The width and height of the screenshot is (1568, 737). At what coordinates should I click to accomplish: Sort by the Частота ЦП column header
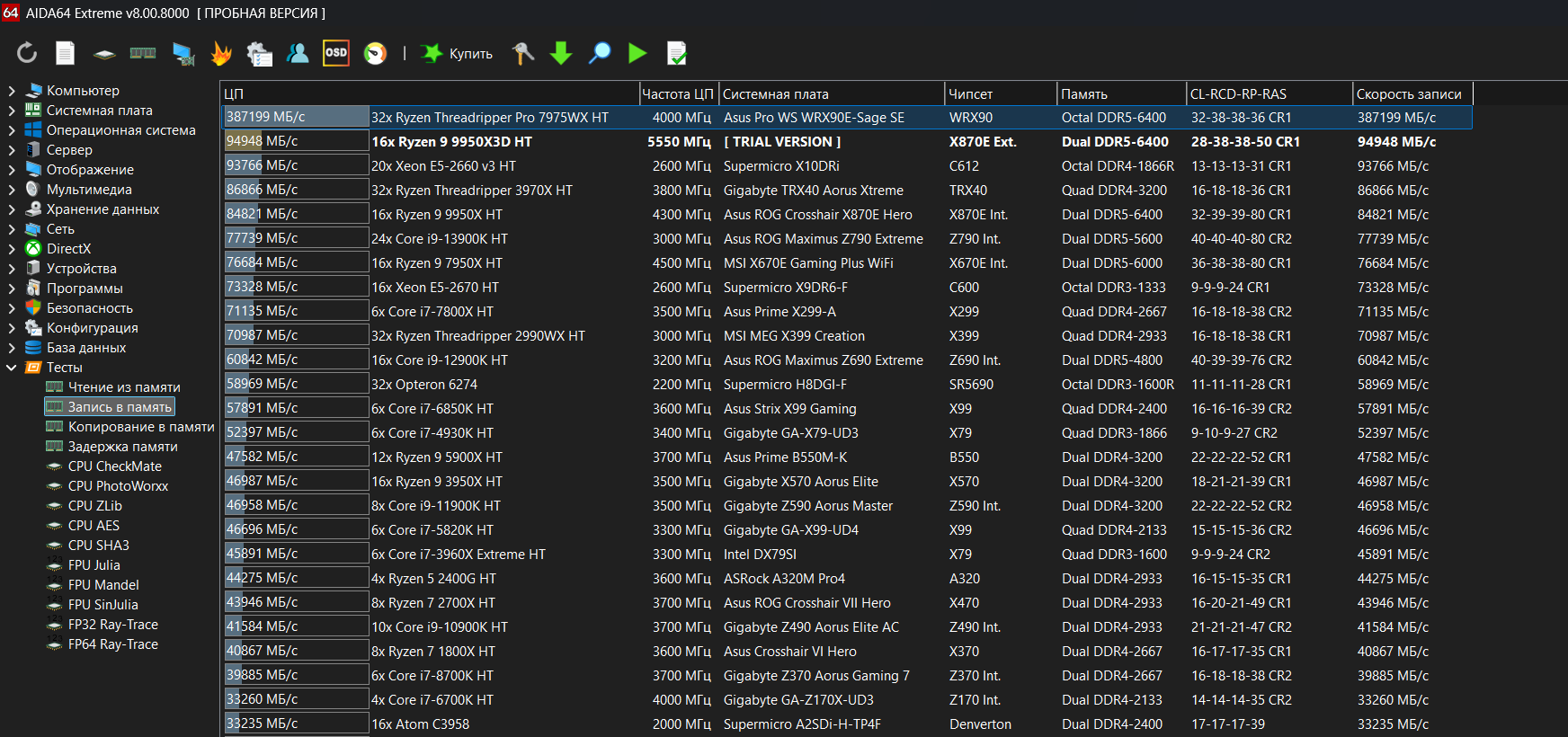[x=679, y=93]
